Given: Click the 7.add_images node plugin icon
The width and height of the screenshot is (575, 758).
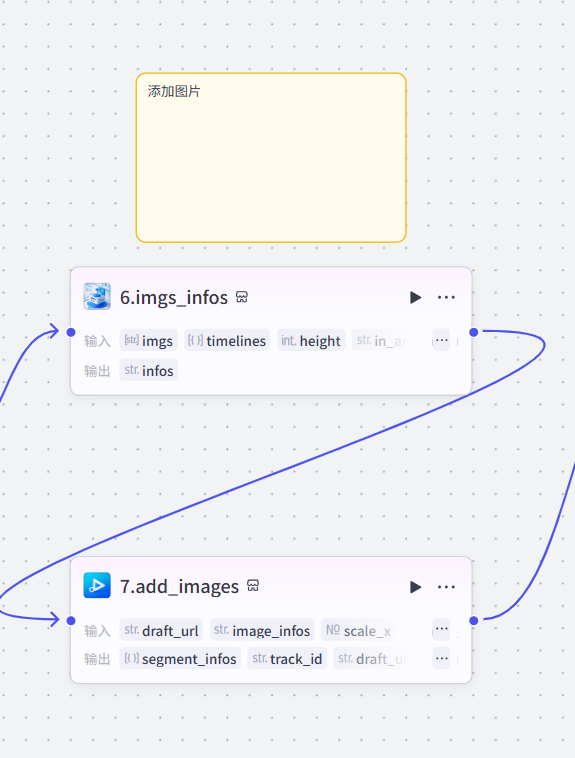Looking at the screenshot, I should (x=97, y=585).
